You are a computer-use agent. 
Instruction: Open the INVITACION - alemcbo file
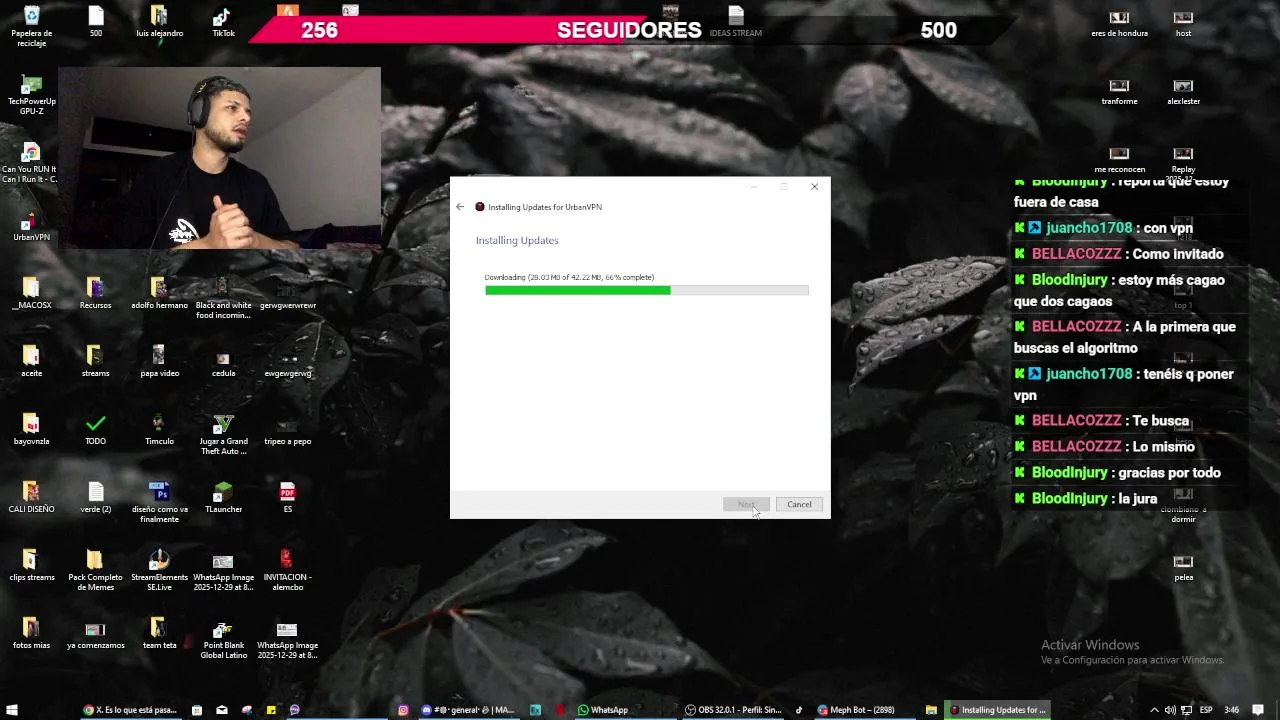(287, 571)
